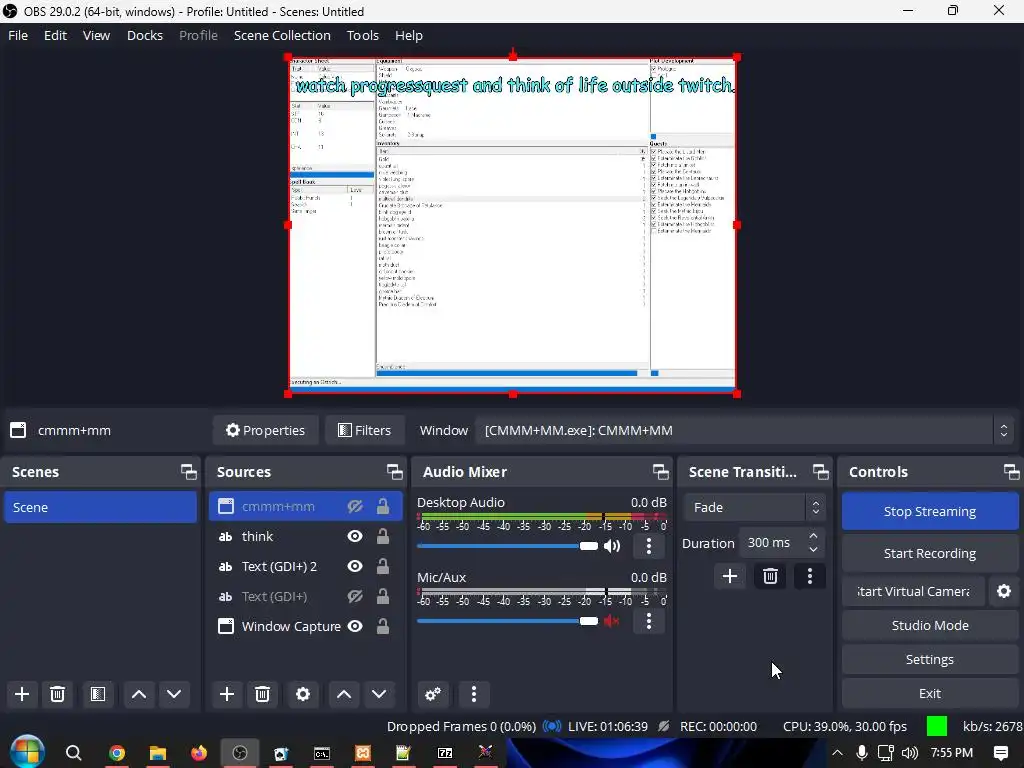The image size is (1024, 768).
Task: Select the Scene item in Scenes list
Action: [101, 507]
